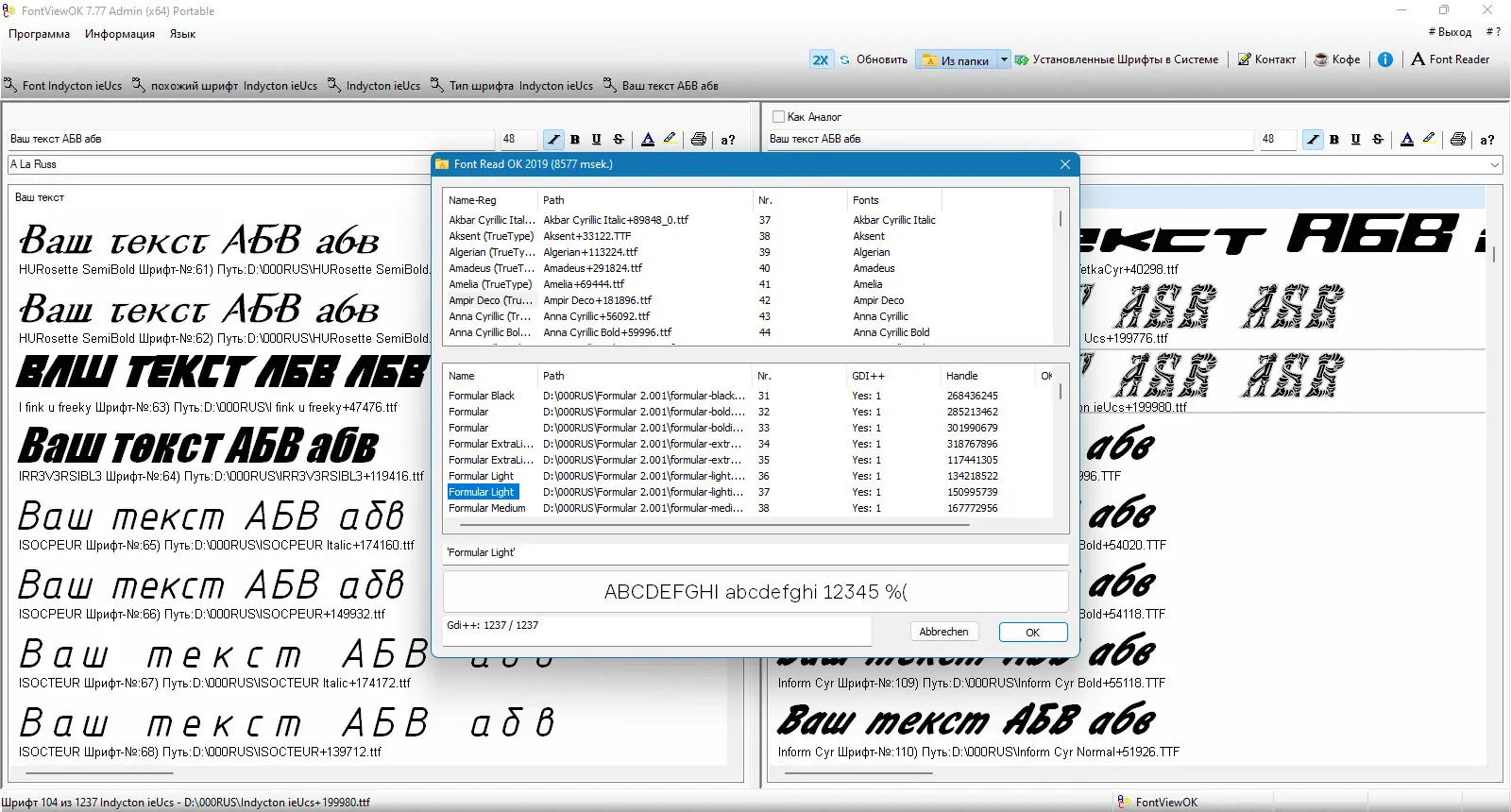Click the FontViewOK icon in status bar
This screenshot has width=1511, height=812.
[x=1124, y=802]
